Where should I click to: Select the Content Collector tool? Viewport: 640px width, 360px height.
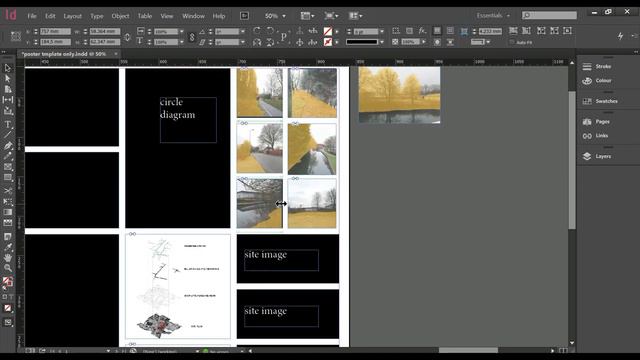pyautogui.click(x=7, y=111)
